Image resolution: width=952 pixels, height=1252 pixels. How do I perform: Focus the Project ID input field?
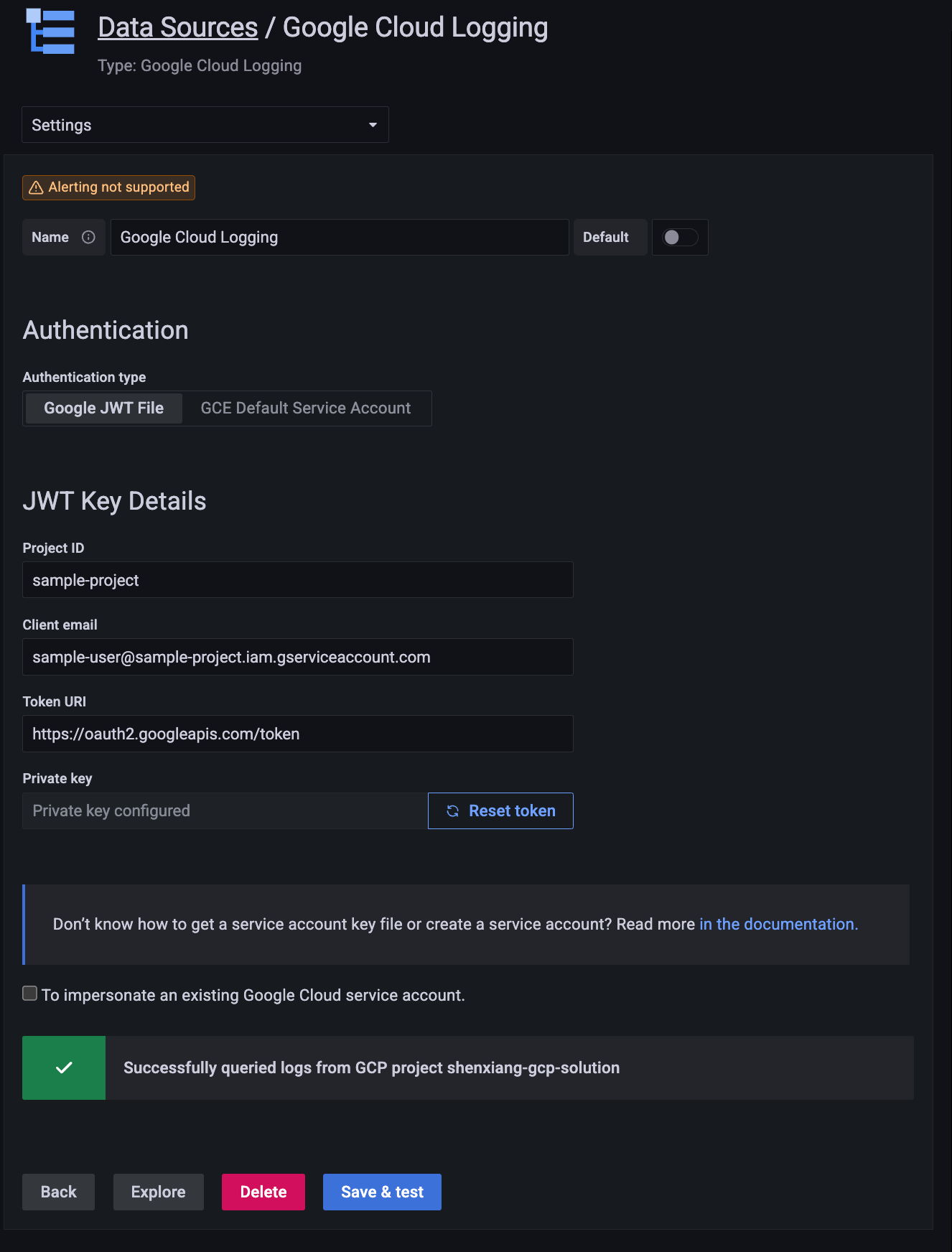[297, 580]
